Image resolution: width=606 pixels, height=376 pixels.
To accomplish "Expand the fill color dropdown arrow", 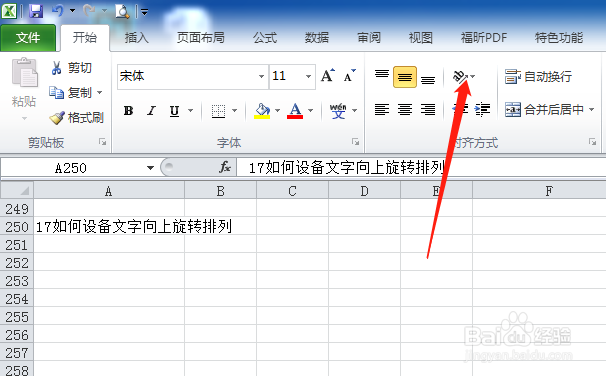I will tap(277, 111).
